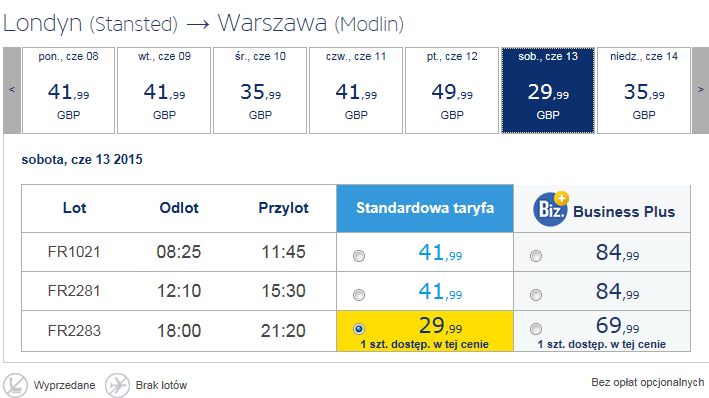Switch to czw., cze 11 date tab
The image size is (709, 398).
[x=356, y=90]
